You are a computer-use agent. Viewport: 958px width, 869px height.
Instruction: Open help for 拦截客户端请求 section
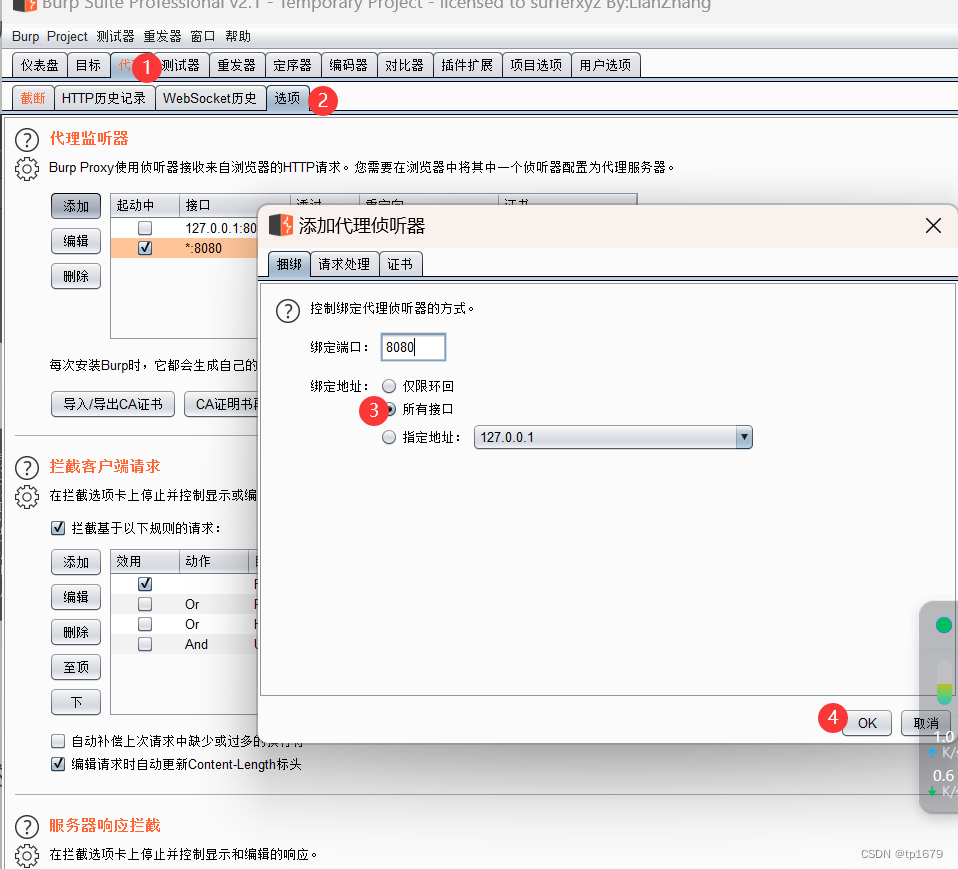(27, 468)
